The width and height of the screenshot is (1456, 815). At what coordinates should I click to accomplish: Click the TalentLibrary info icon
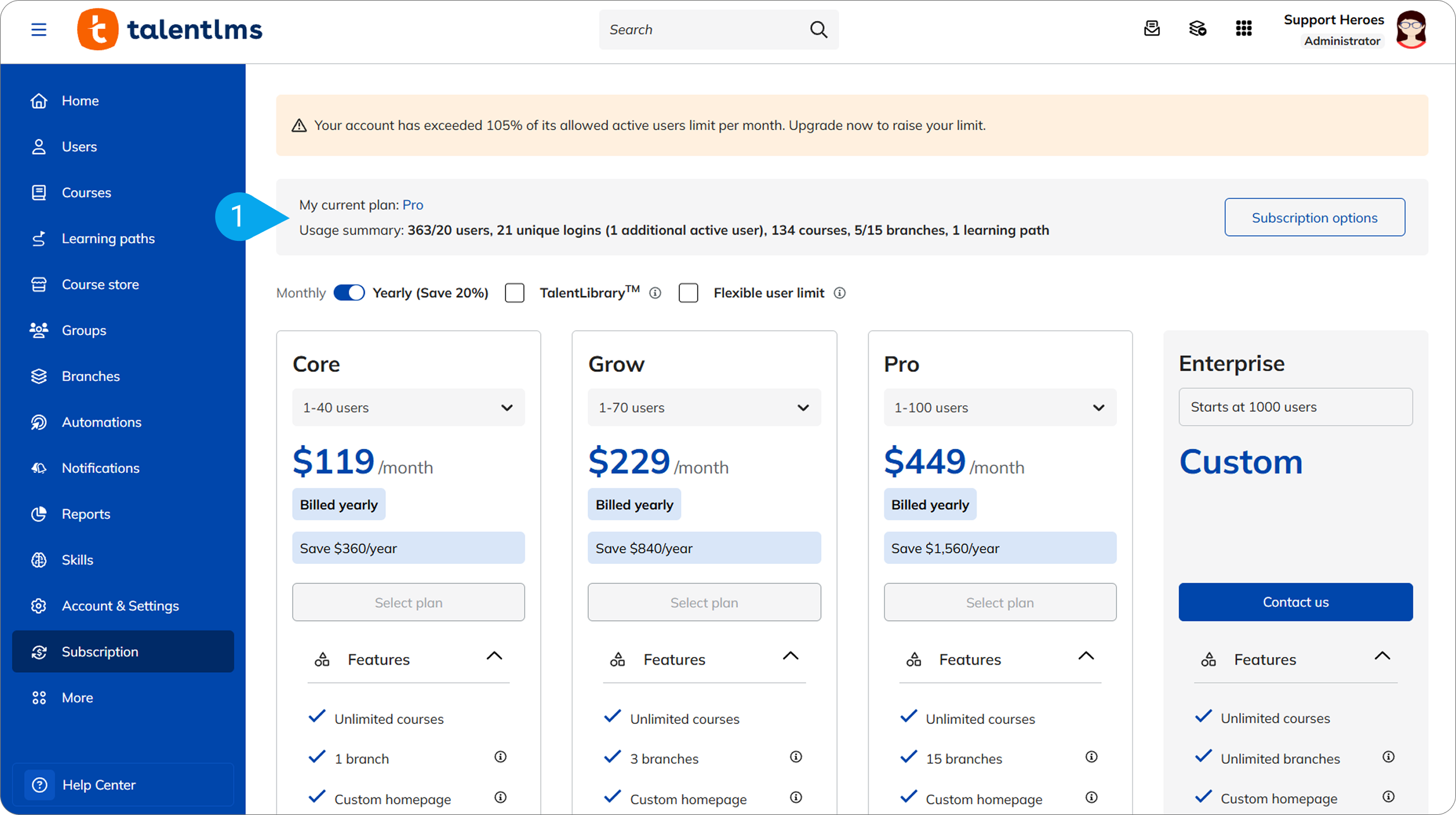[x=655, y=293]
